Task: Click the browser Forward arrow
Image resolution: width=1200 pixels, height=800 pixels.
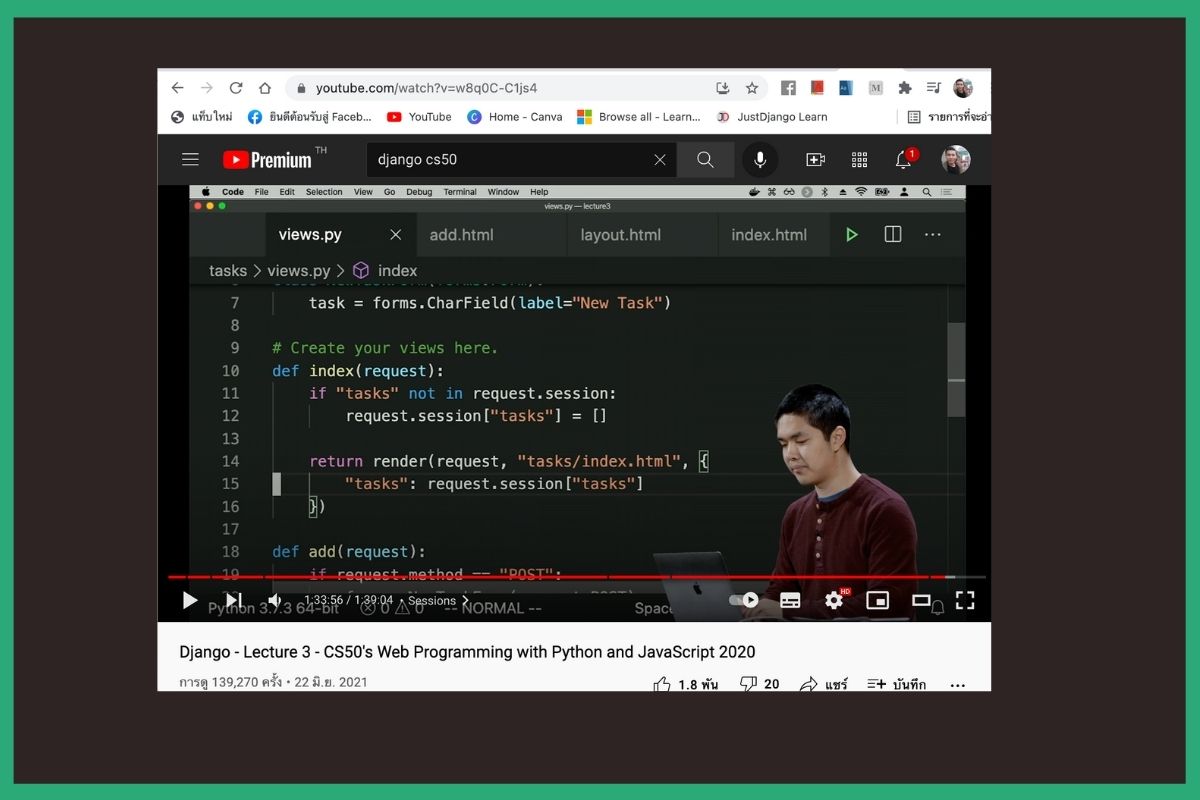Action: (x=207, y=88)
